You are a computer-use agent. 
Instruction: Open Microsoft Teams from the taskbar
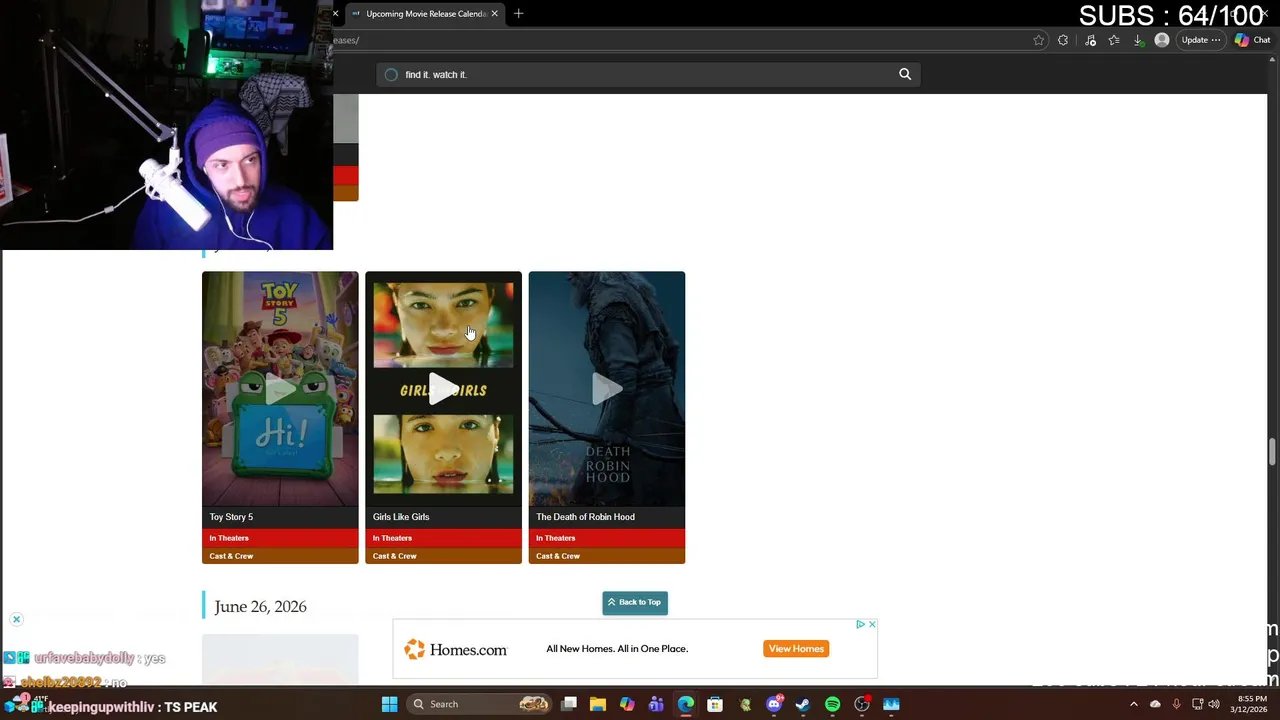coord(656,704)
